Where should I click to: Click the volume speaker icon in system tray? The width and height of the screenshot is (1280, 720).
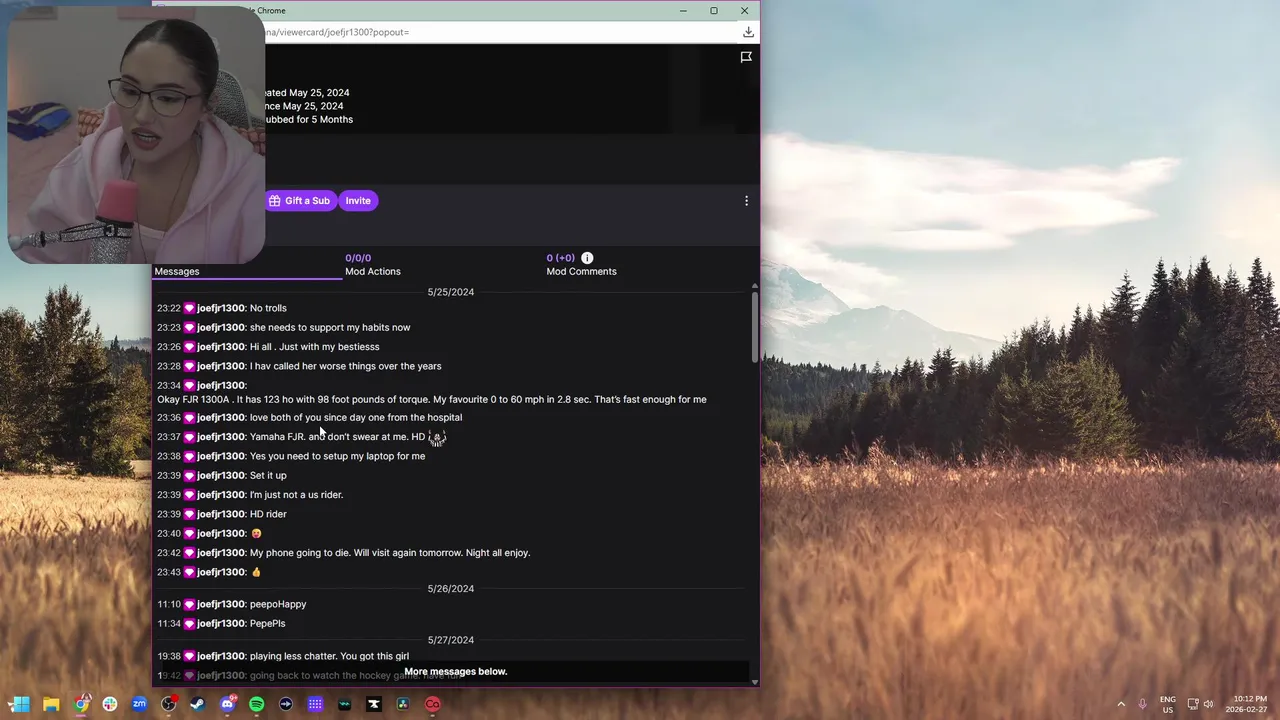click(x=1209, y=704)
